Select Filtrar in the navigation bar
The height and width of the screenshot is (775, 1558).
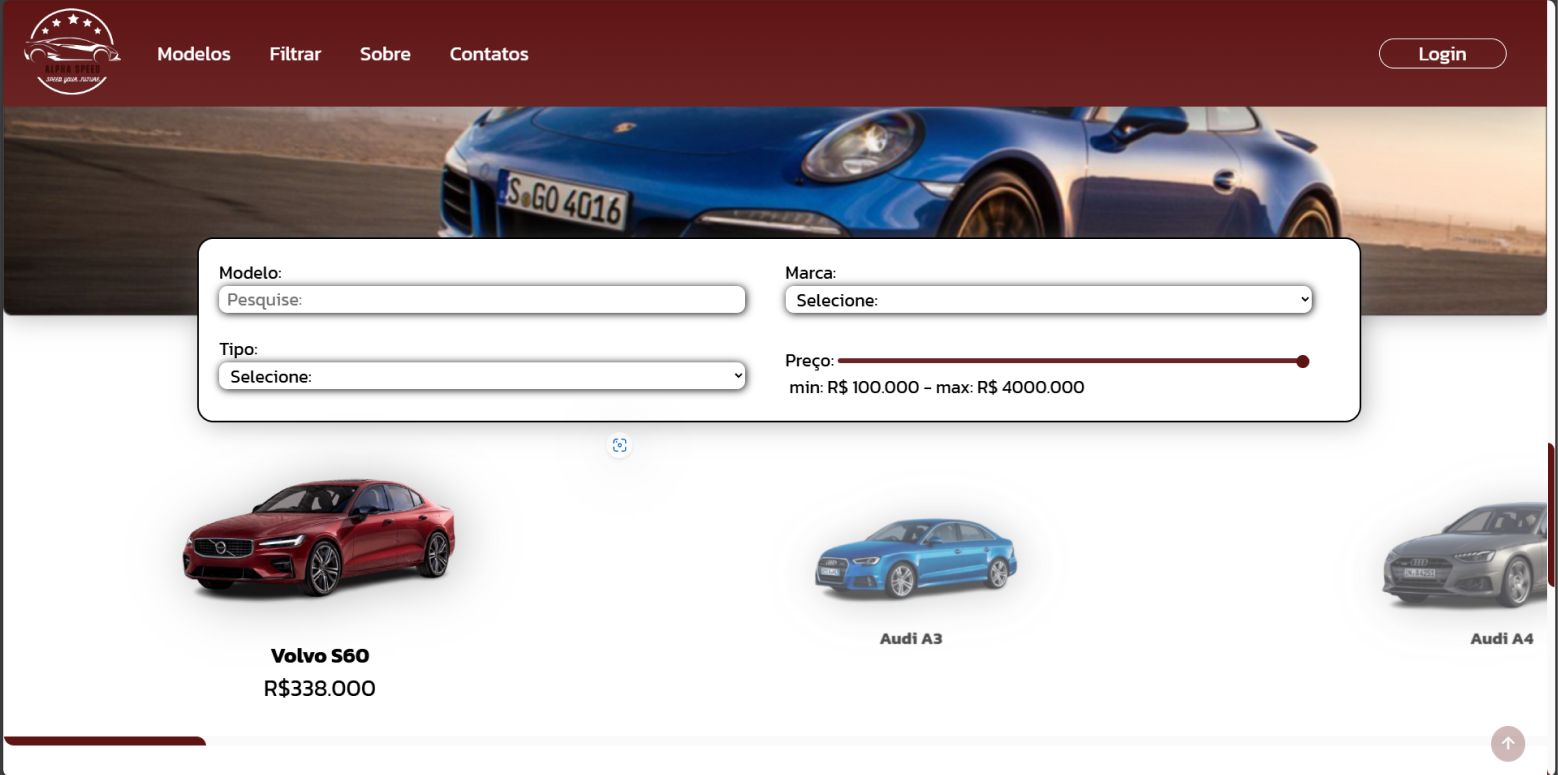[x=295, y=54]
